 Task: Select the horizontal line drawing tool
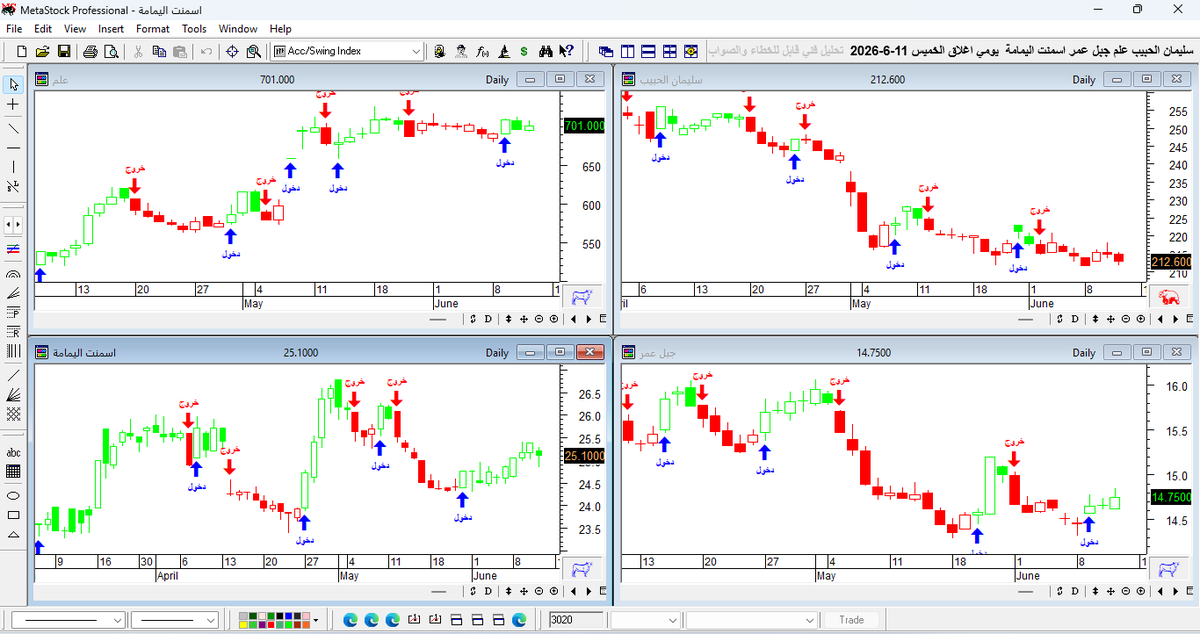(14, 147)
